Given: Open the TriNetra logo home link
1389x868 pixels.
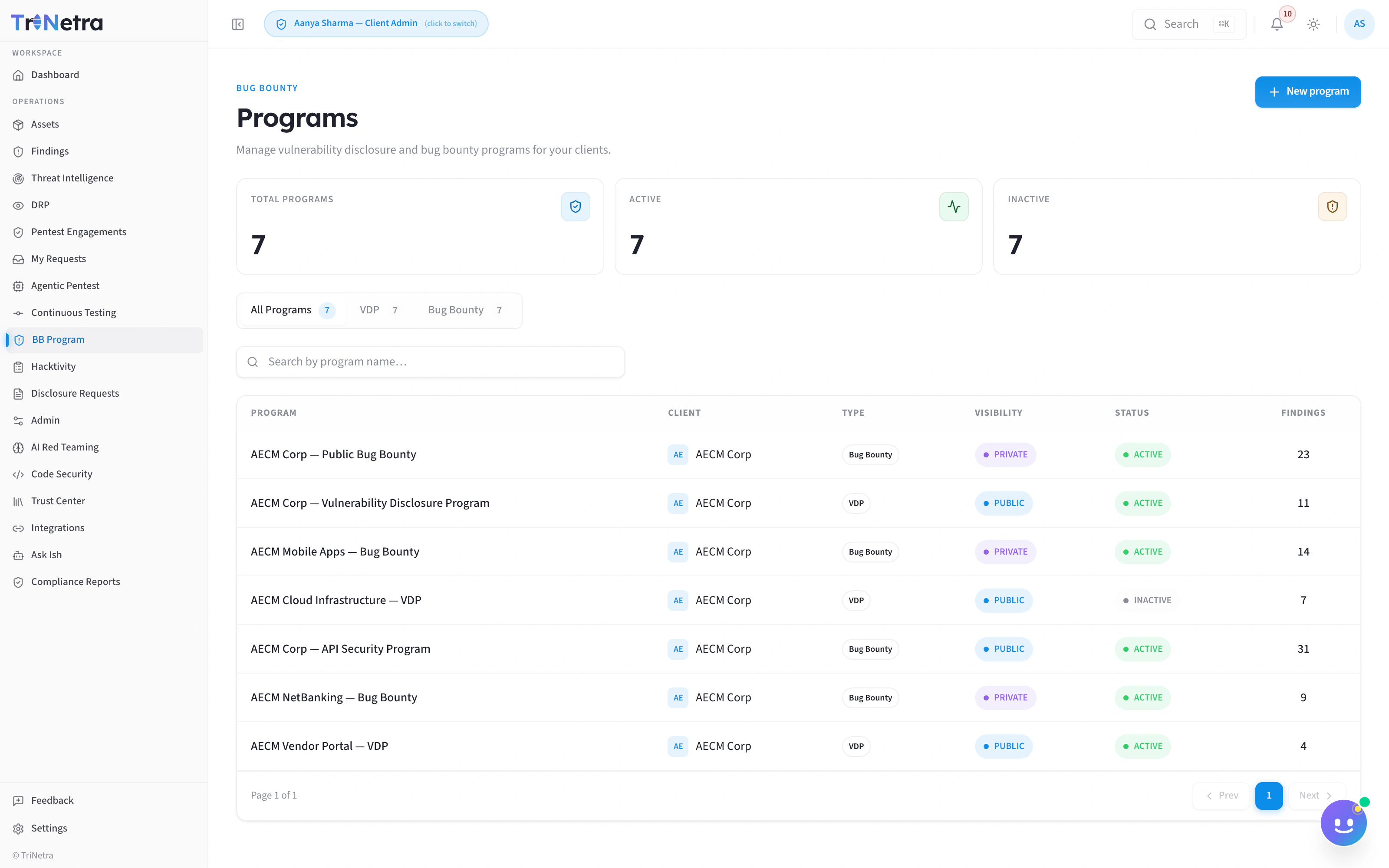Looking at the screenshot, I should tap(57, 23).
